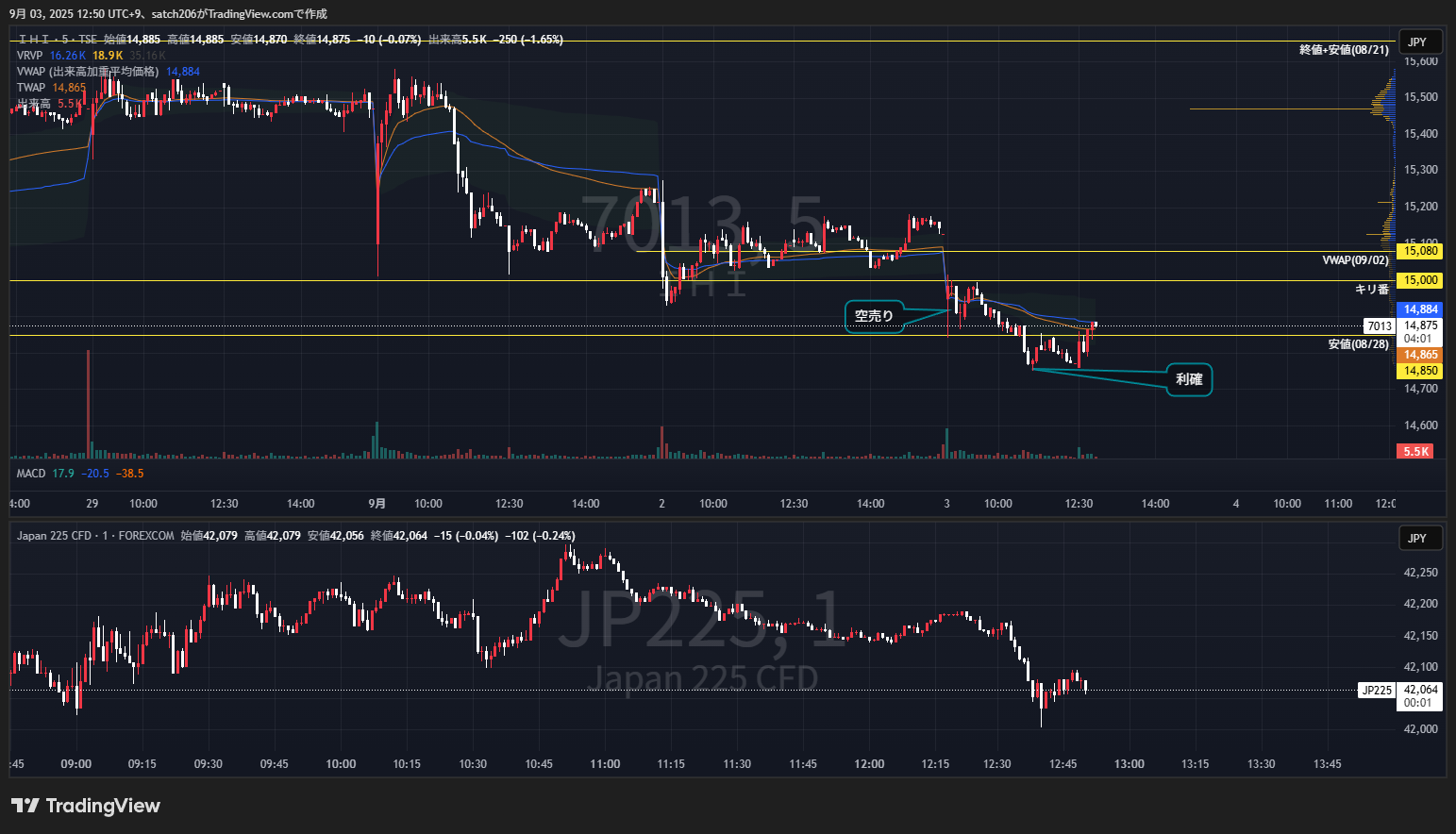The height and width of the screenshot is (834, 1456).
Task: Select the 出来高 volume indicator legend
Action: tap(34, 104)
